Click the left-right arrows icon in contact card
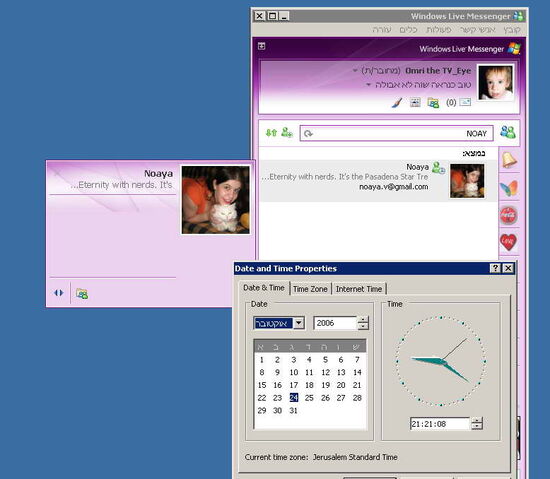This screenshot has width=550, height=479. click(x=59, y=293)
